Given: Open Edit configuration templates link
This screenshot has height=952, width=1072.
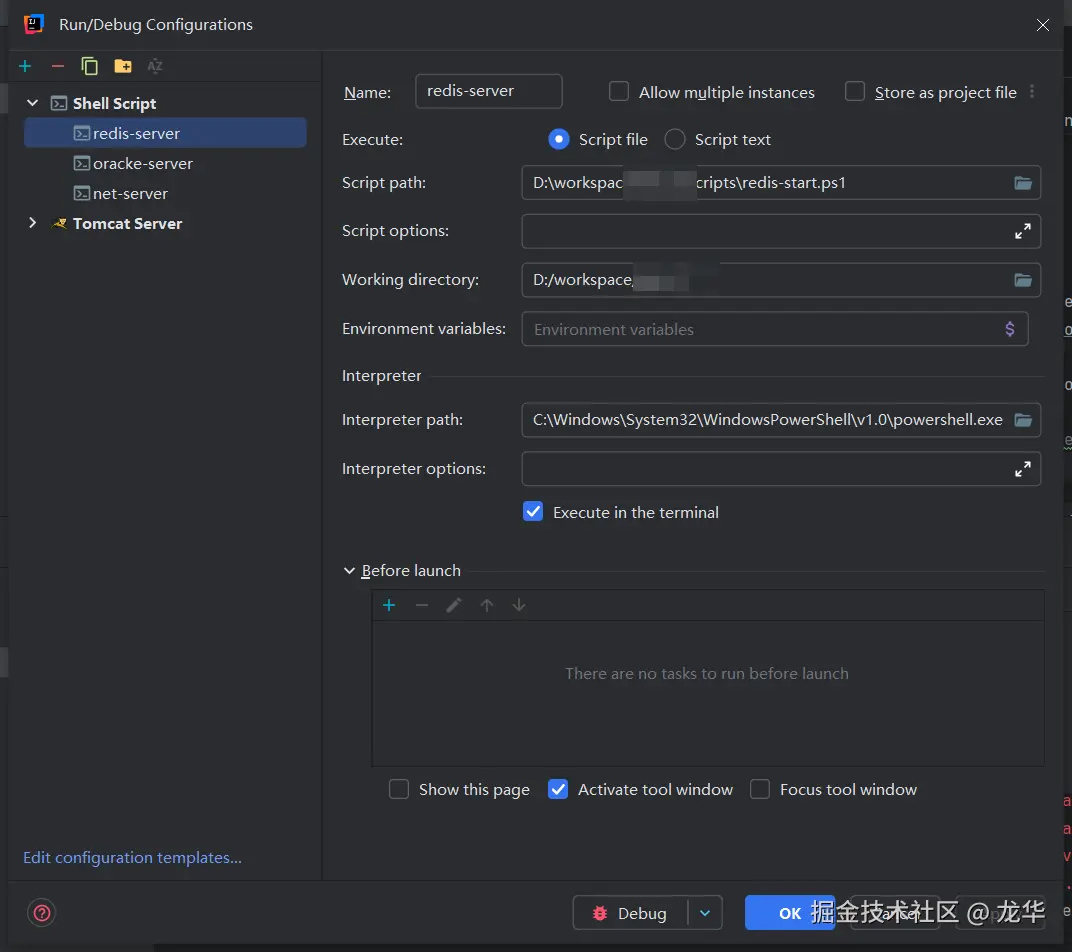Looking at the screenshot, I should point(133,858).
